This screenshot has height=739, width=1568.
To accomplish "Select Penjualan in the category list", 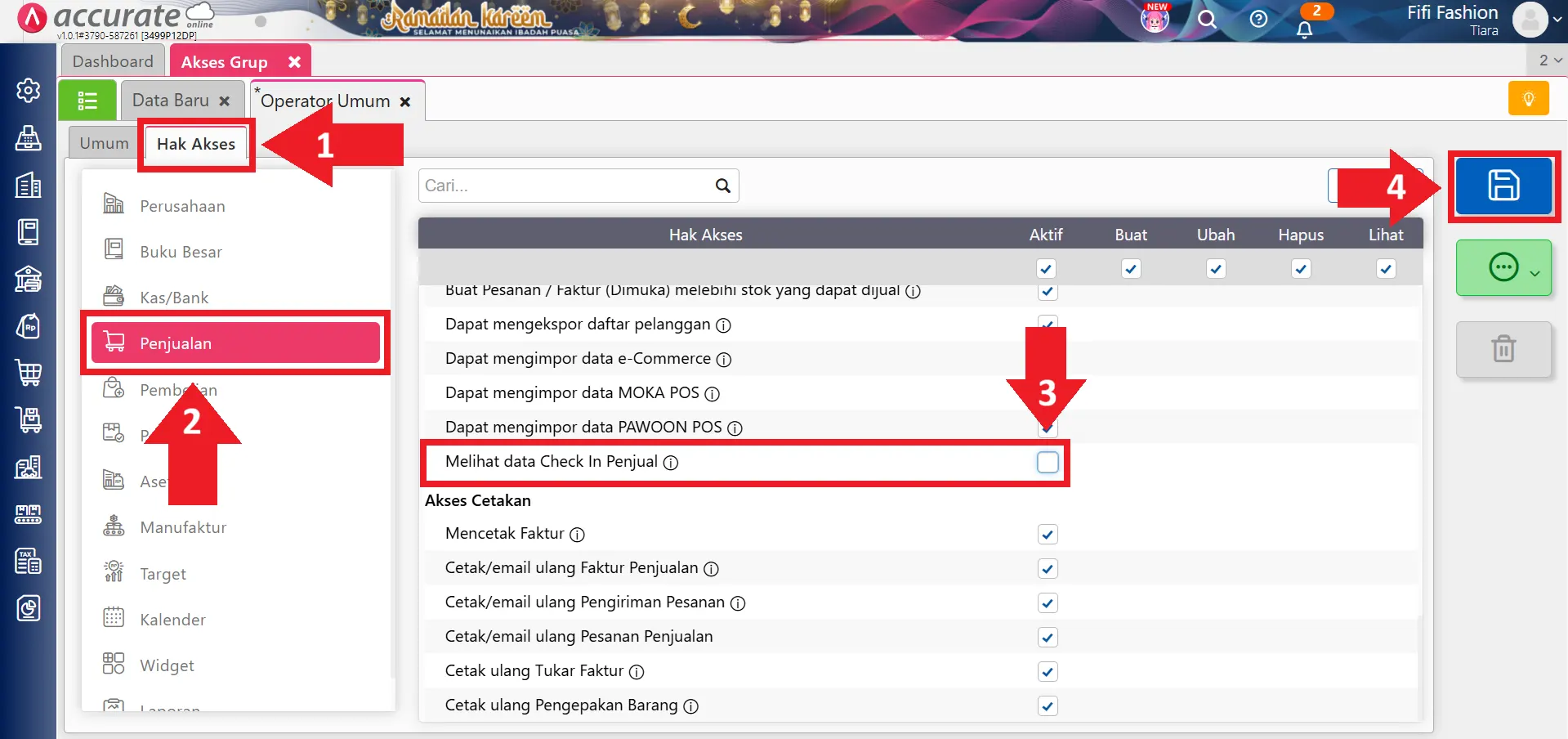I will pyautogui.click(x=235, y=343).
